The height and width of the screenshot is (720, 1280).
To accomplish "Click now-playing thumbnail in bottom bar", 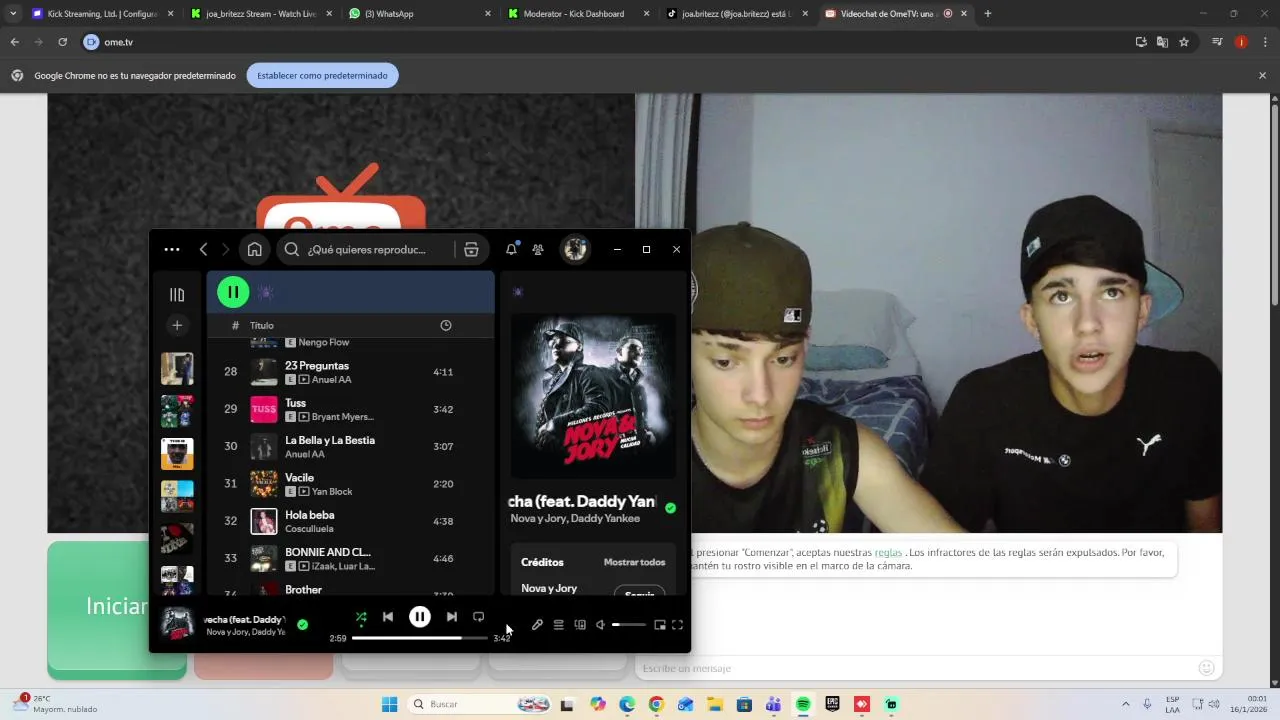I will click(178, 624).
